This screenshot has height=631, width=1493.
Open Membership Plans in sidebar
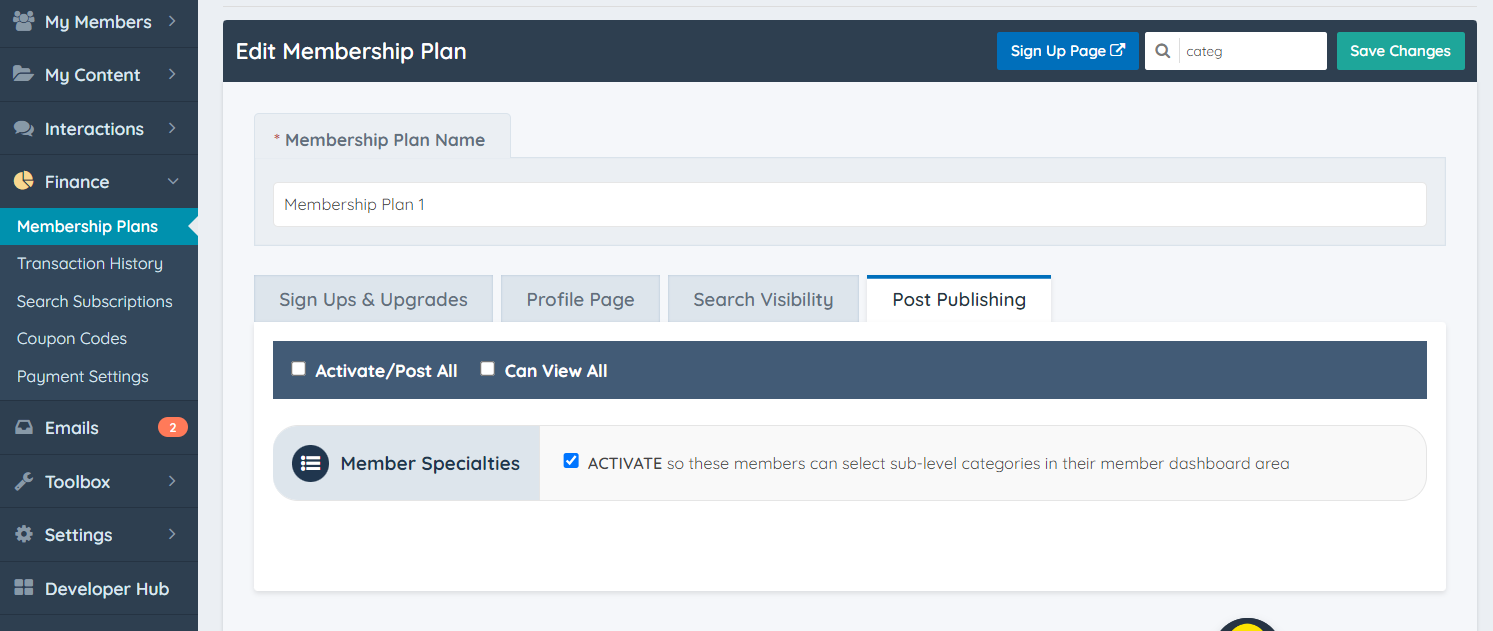tap(99, 226)
